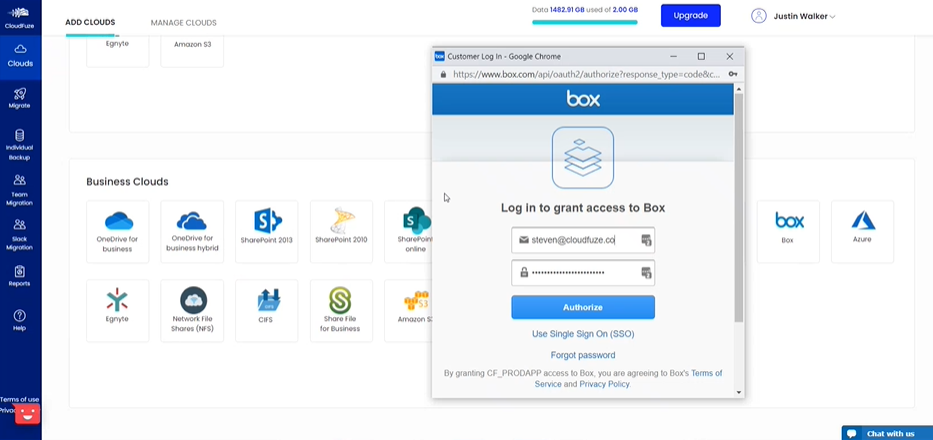Open Slack Migration in sidebar

(x=20, y=235)
